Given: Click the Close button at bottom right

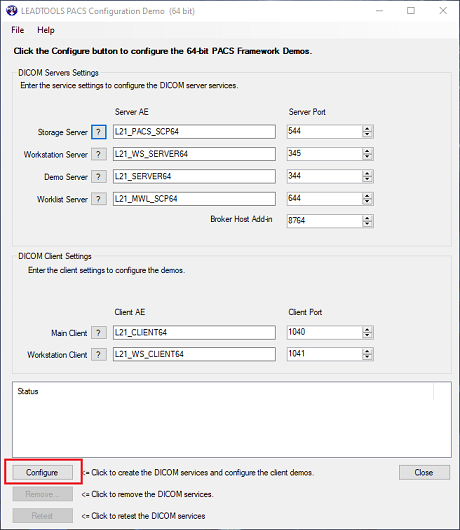Looking at the screenshot, I should (x=424, y=472).
